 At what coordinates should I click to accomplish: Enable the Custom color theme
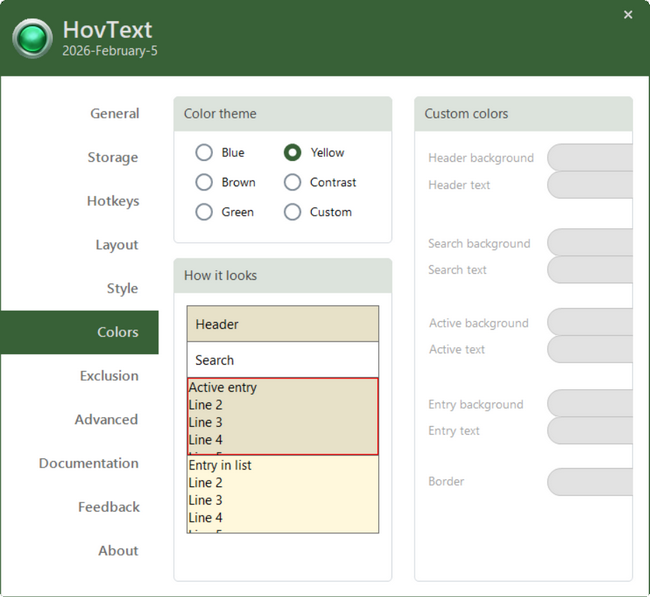(x=292, y=212)
